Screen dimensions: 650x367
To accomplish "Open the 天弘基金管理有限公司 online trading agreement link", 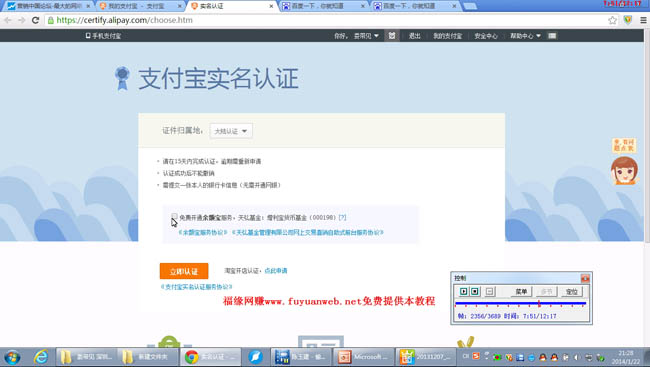I will (x=307, y=232).
